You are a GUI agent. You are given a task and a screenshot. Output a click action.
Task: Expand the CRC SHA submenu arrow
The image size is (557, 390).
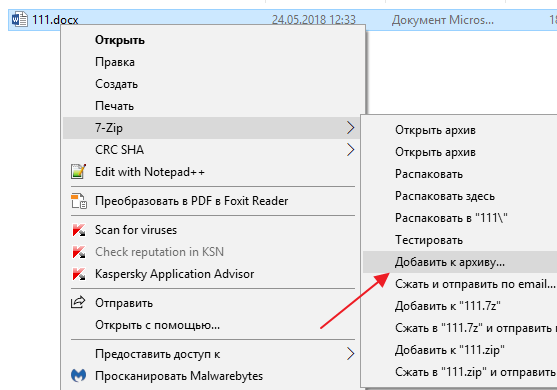click(350, 150)
